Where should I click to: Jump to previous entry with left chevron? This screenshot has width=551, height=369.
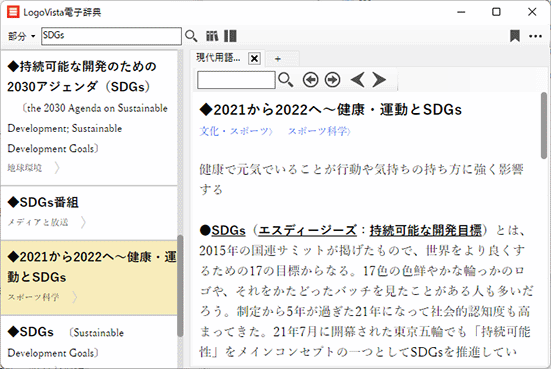358,80
